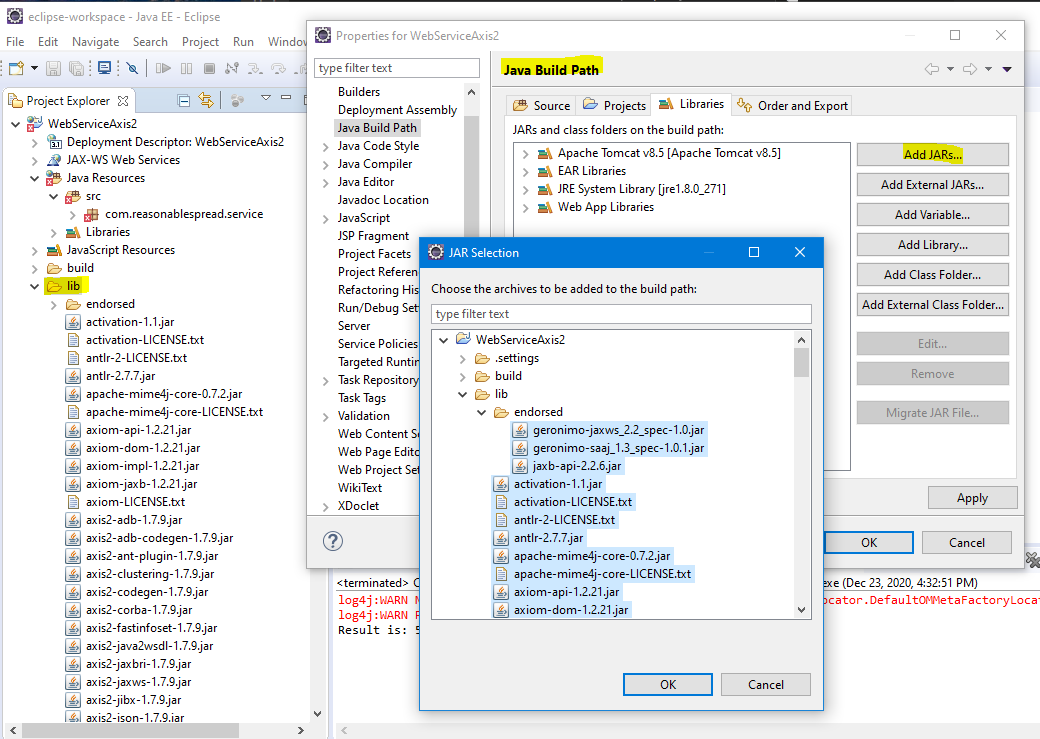
Task: Open the Search menu
Action: tap(150, 42)
